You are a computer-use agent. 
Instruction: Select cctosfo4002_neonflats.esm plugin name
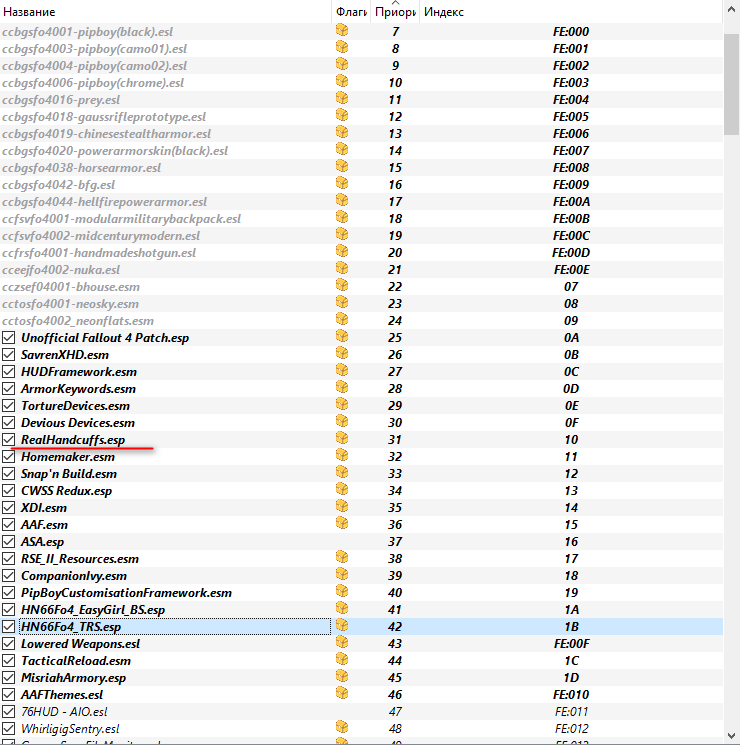(x=78, y=321)
